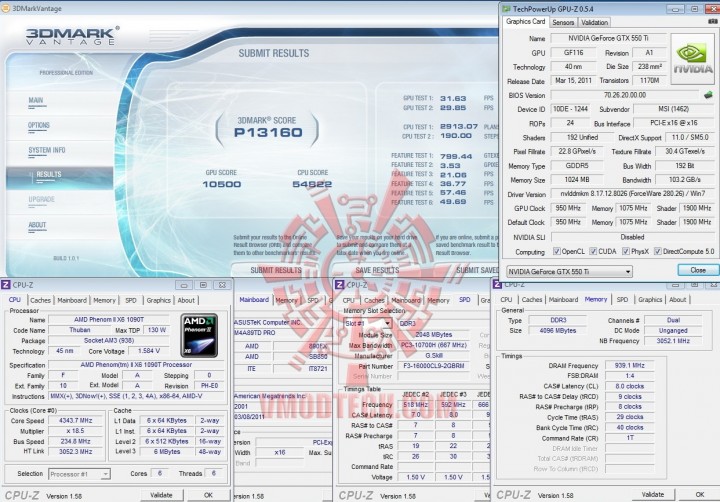
Task: Click Validate in the memory-timings CPU-Z window
Action: tap(652, 495)
